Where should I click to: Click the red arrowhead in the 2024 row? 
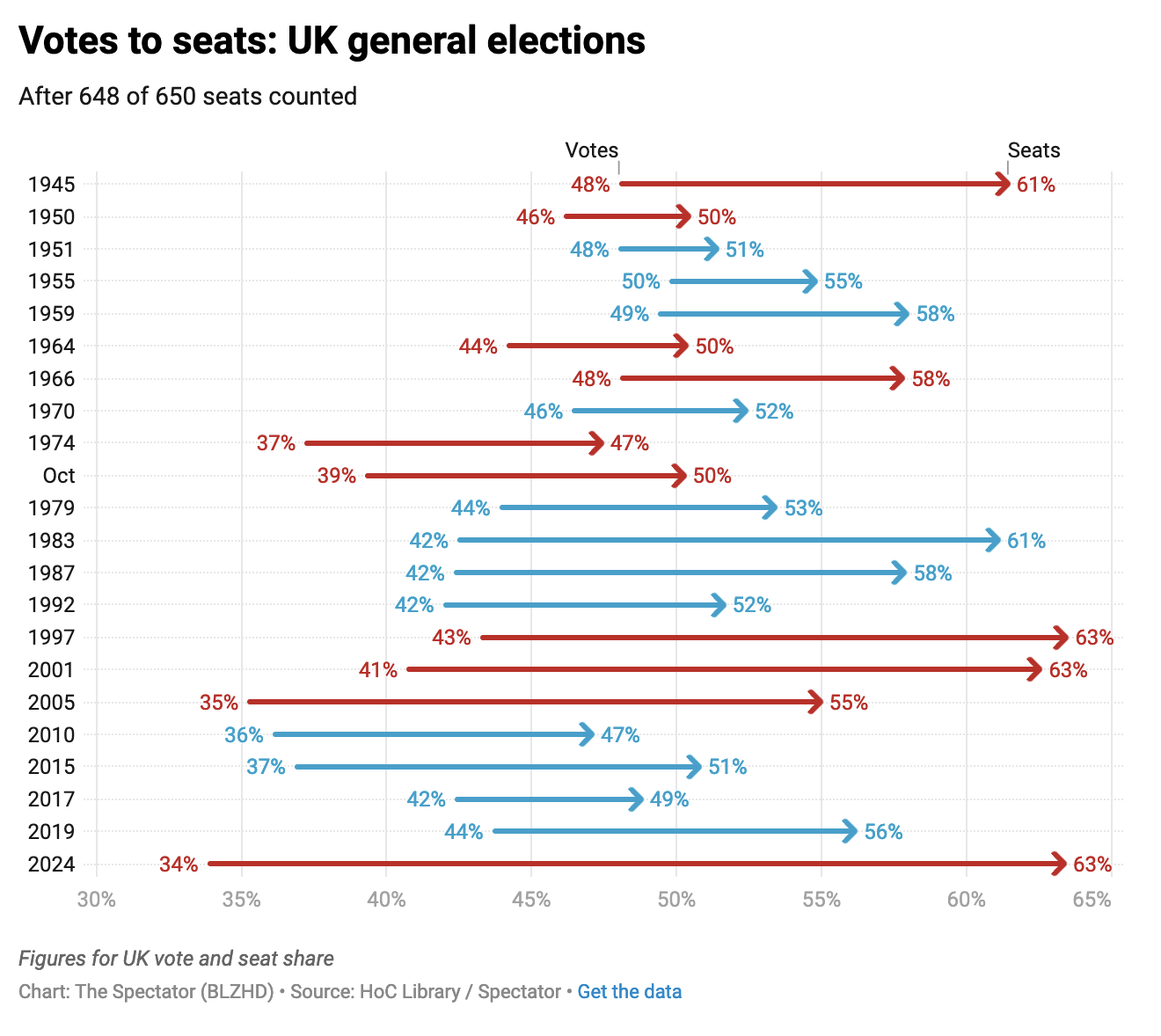1061,865
